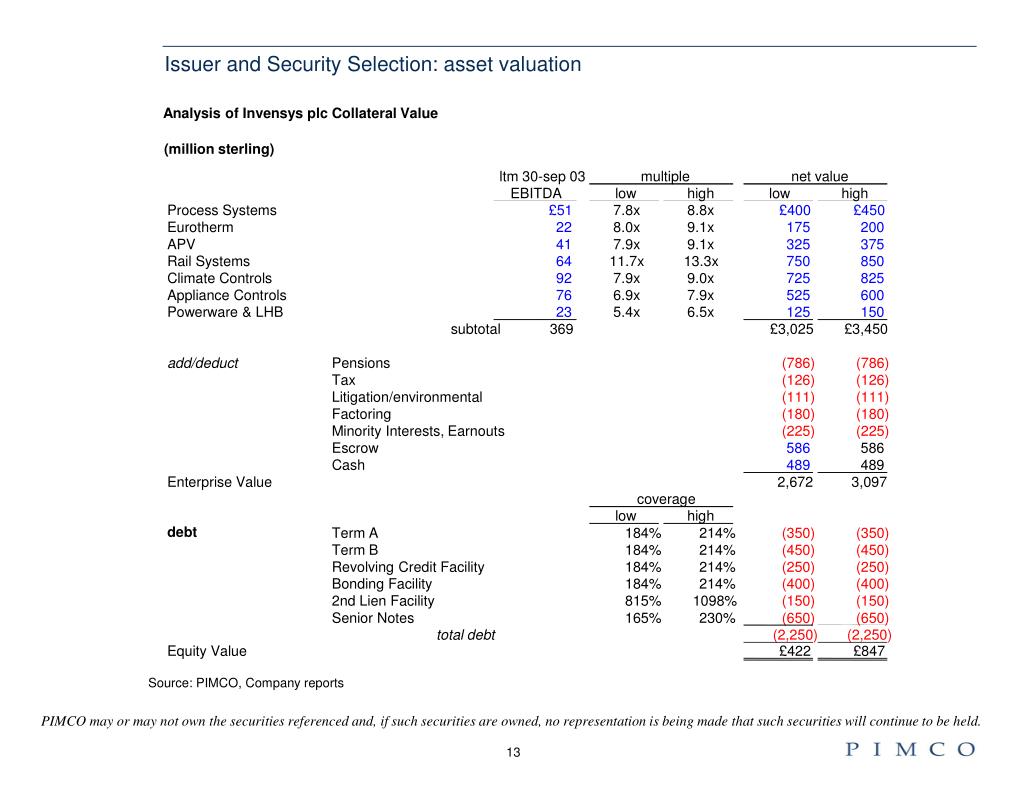Select the 'net value' column header
This screenshot has height=791, width=1024.
[819, 176]
